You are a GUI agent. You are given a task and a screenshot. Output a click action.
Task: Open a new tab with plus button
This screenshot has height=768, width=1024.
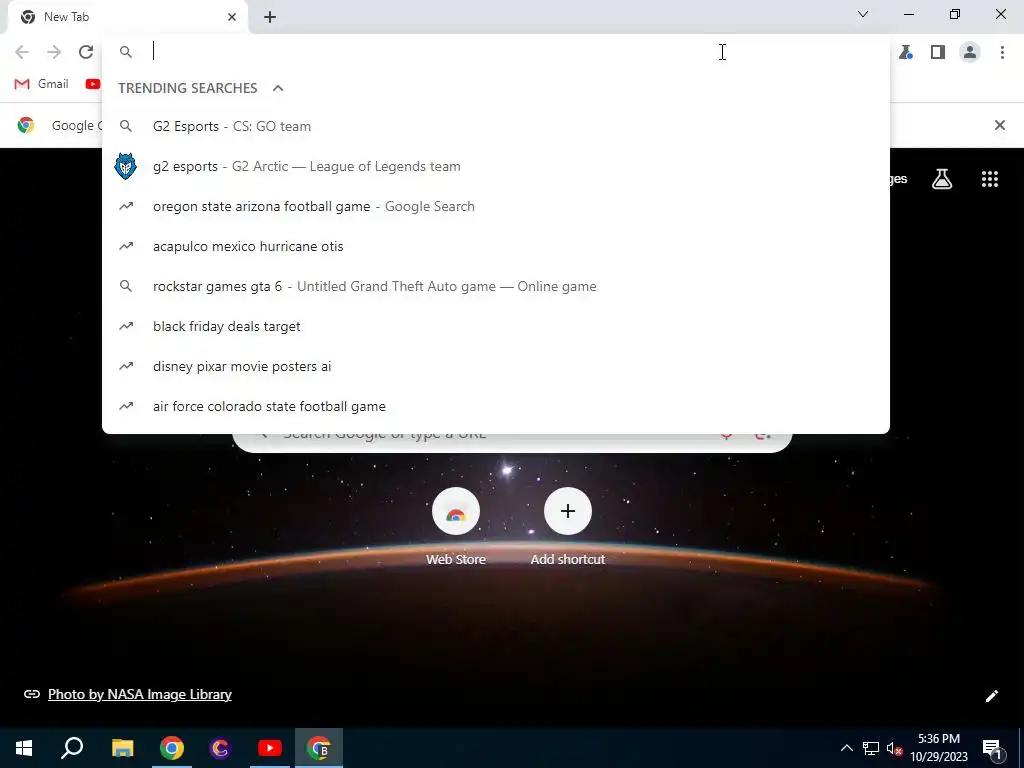(x=270, y=17)
